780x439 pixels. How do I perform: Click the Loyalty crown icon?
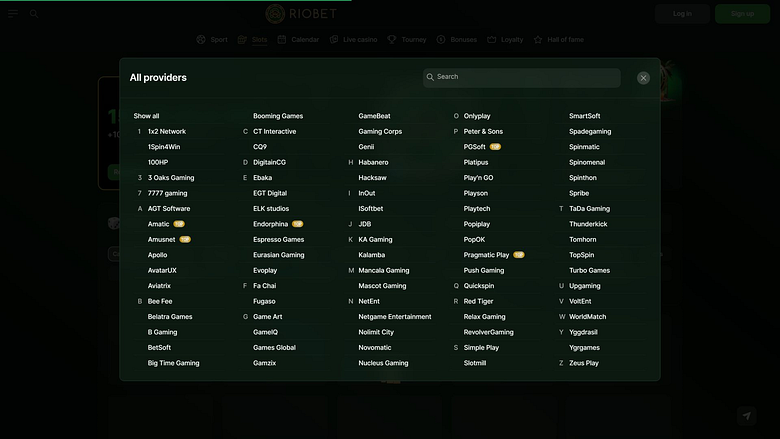[x=491, y=40]
